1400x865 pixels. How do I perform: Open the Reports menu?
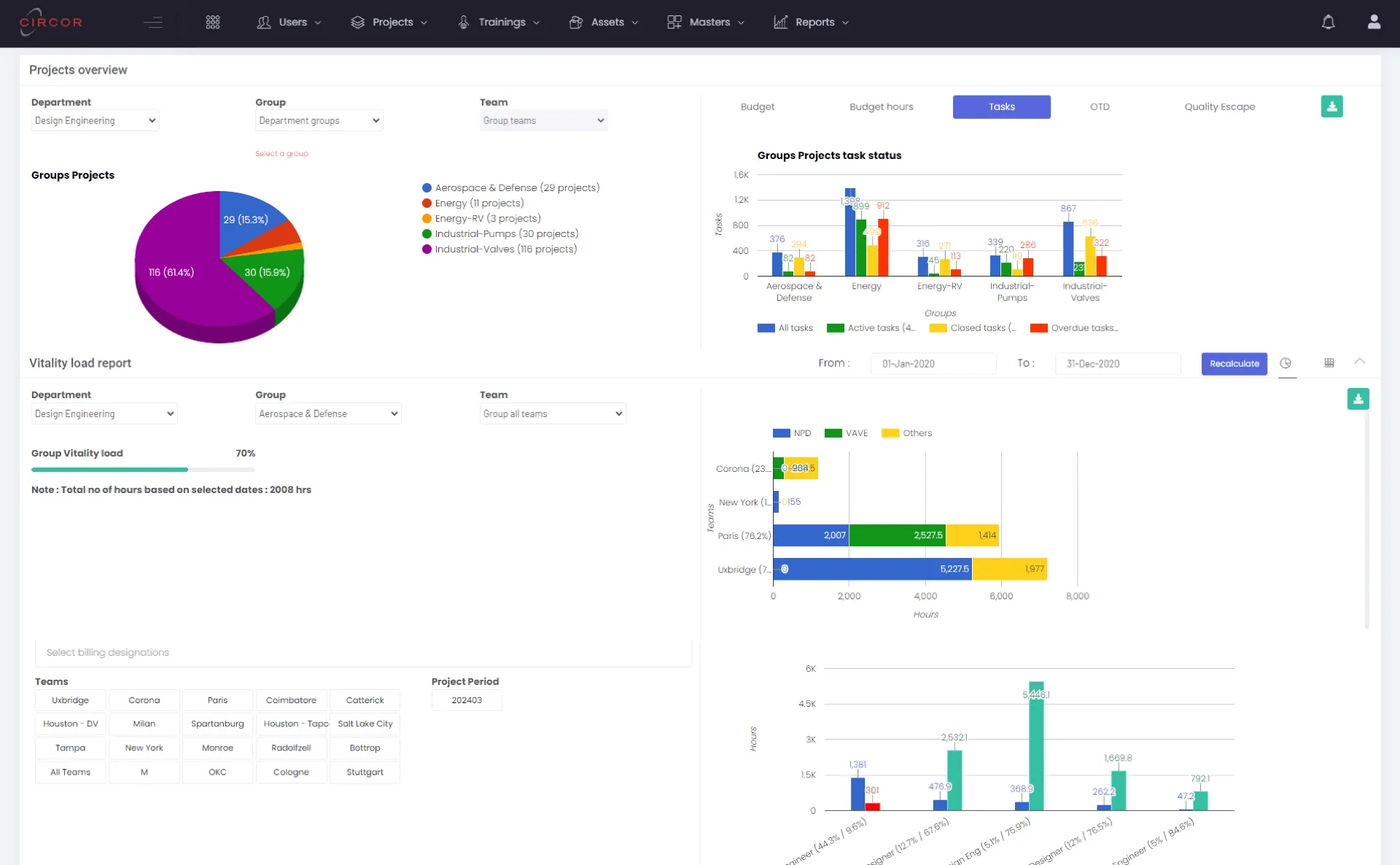(812, 22)
